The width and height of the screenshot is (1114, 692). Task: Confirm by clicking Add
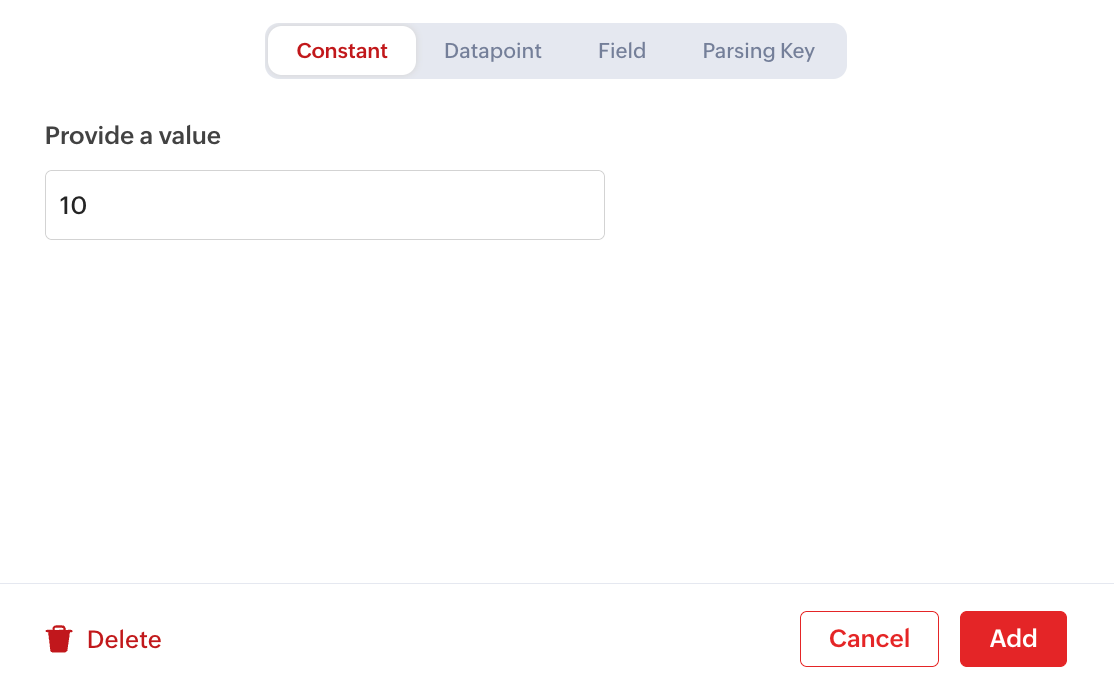1013,639
